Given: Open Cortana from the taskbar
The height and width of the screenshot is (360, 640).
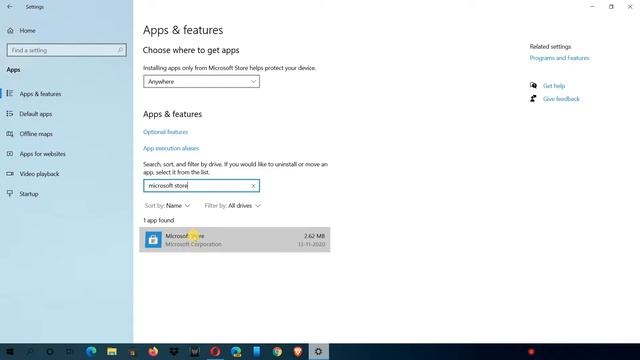Looking at the screenshot, I should (50, 351).
